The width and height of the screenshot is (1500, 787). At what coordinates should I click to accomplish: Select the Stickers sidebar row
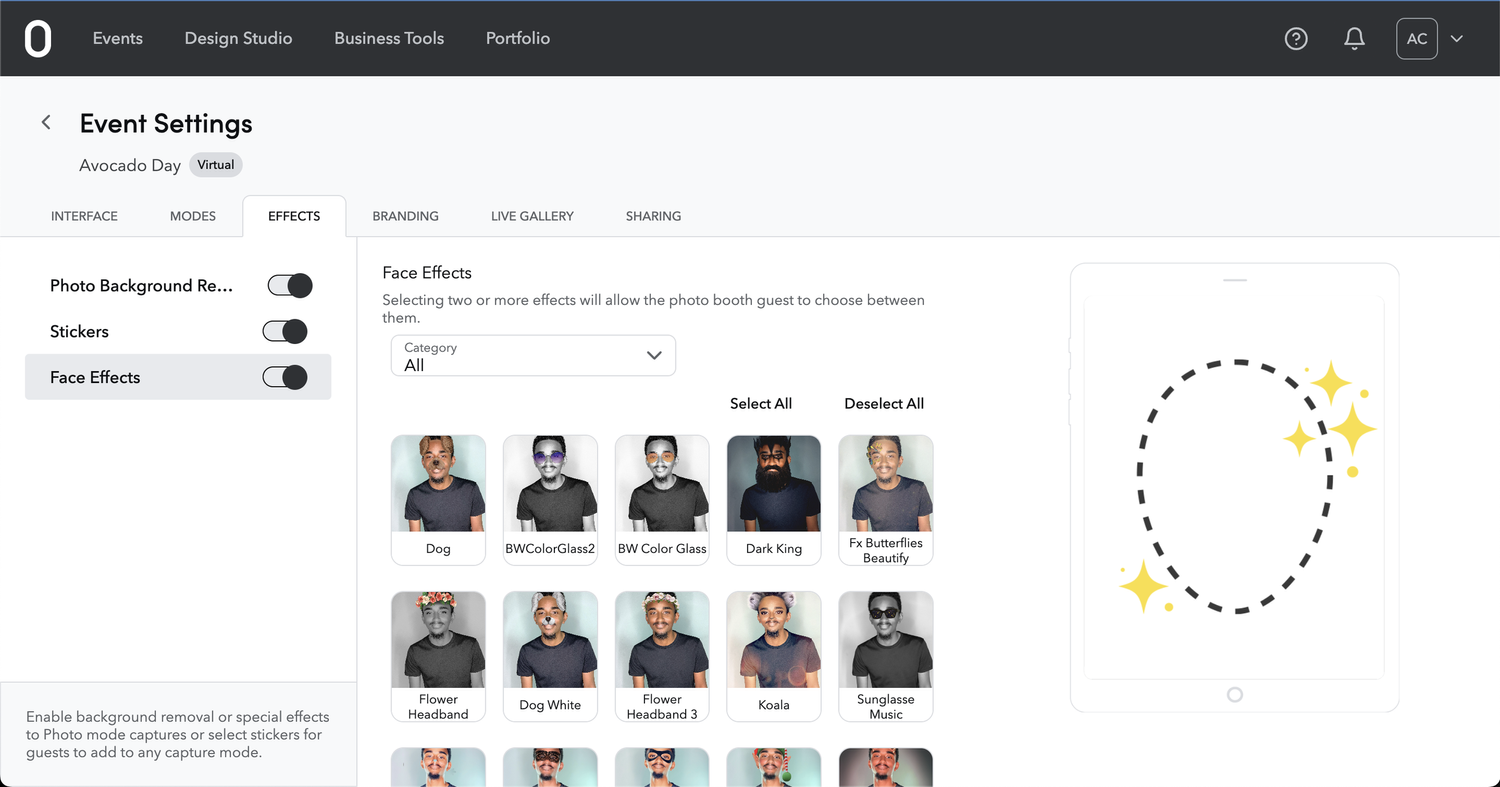pyautogui.click(x=178, y=332)
